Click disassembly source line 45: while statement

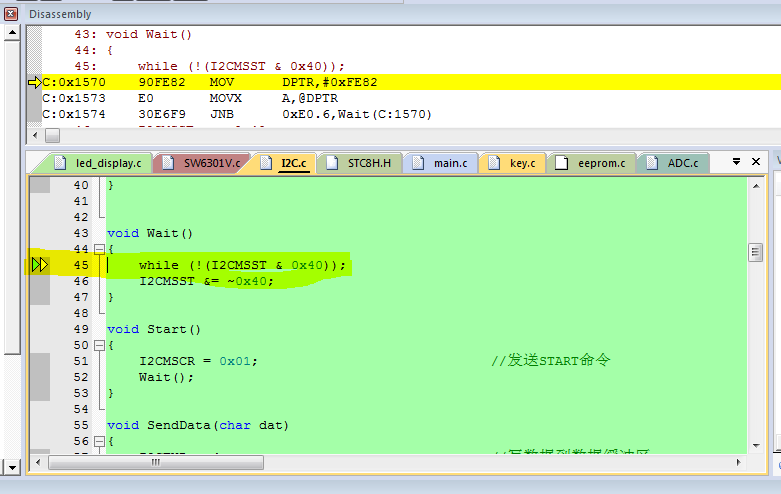click(209, 66)
